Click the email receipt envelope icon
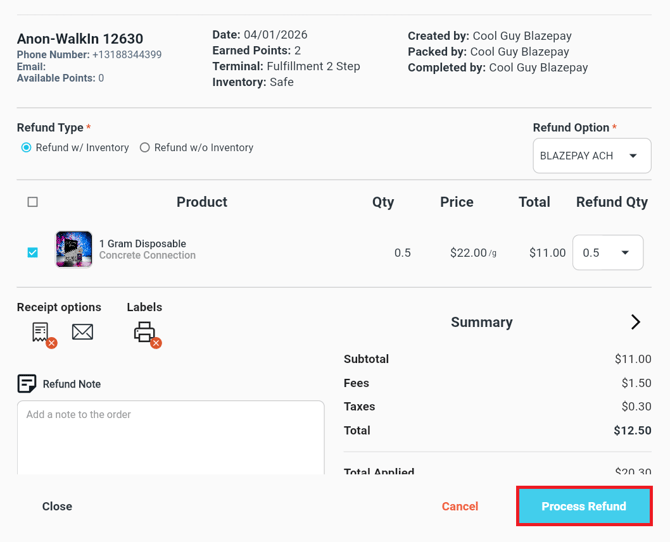This screenshot has height=542, width=670. point(83,332)
